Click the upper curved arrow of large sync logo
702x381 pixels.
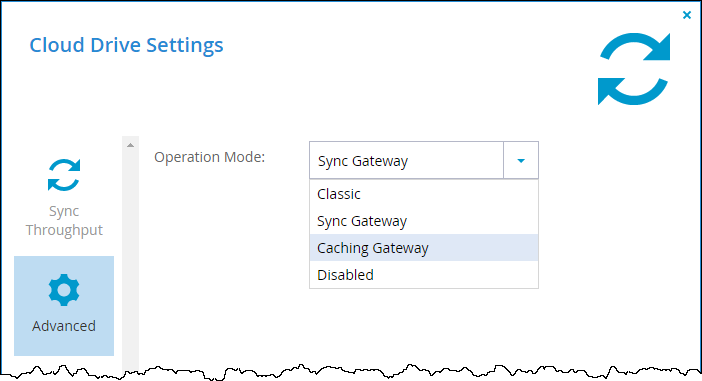(x=636, y=47)
